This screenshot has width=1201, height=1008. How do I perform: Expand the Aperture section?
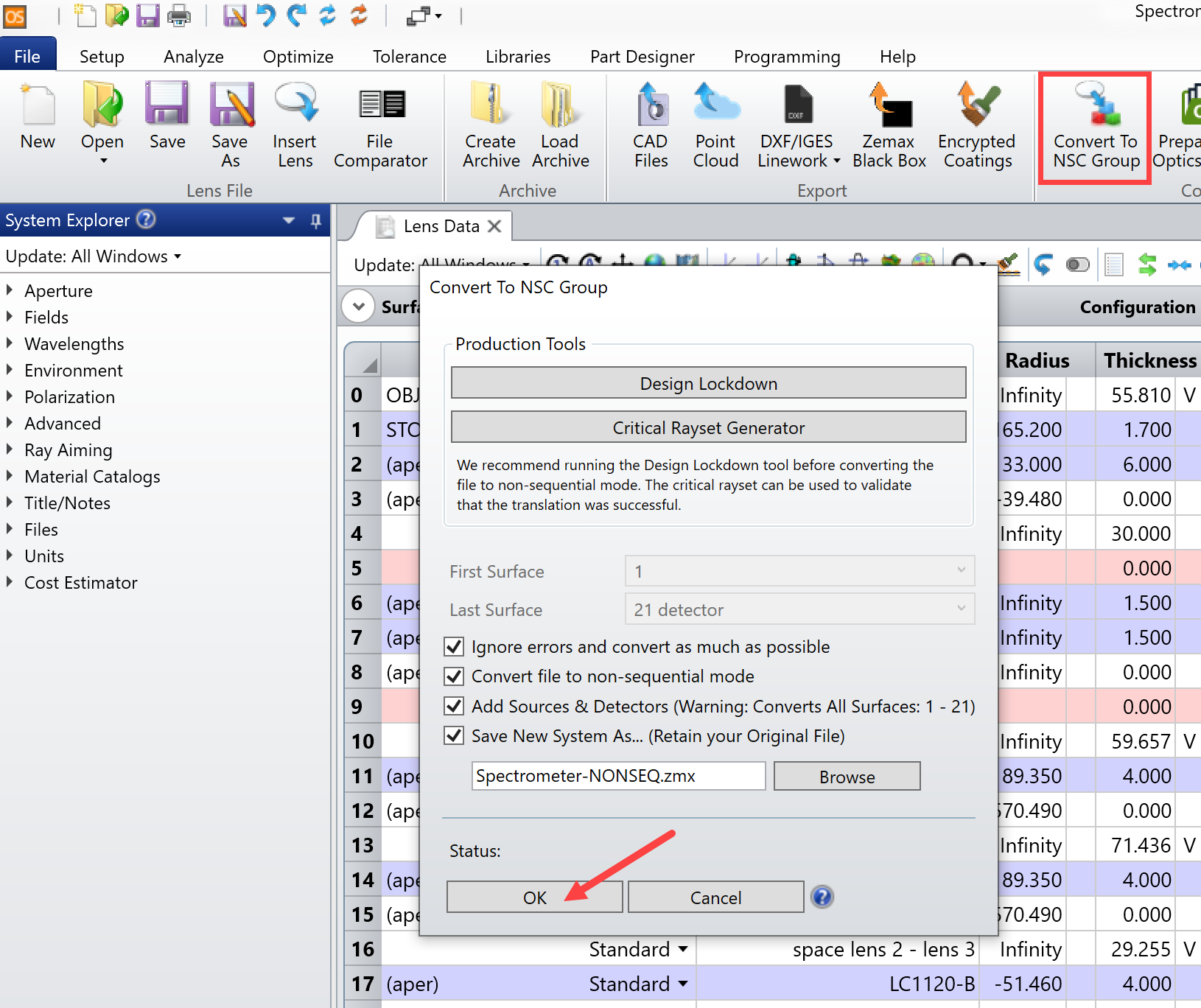[x=10, y=290]
